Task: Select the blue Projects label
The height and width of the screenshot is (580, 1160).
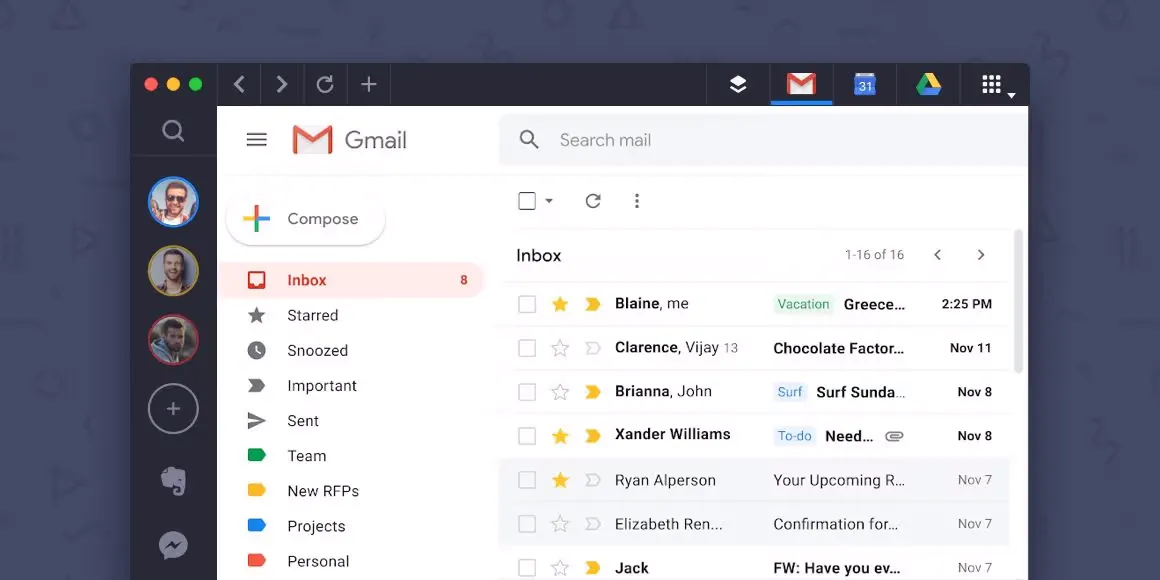Action: pyautogui.click(x=315, y=526)
